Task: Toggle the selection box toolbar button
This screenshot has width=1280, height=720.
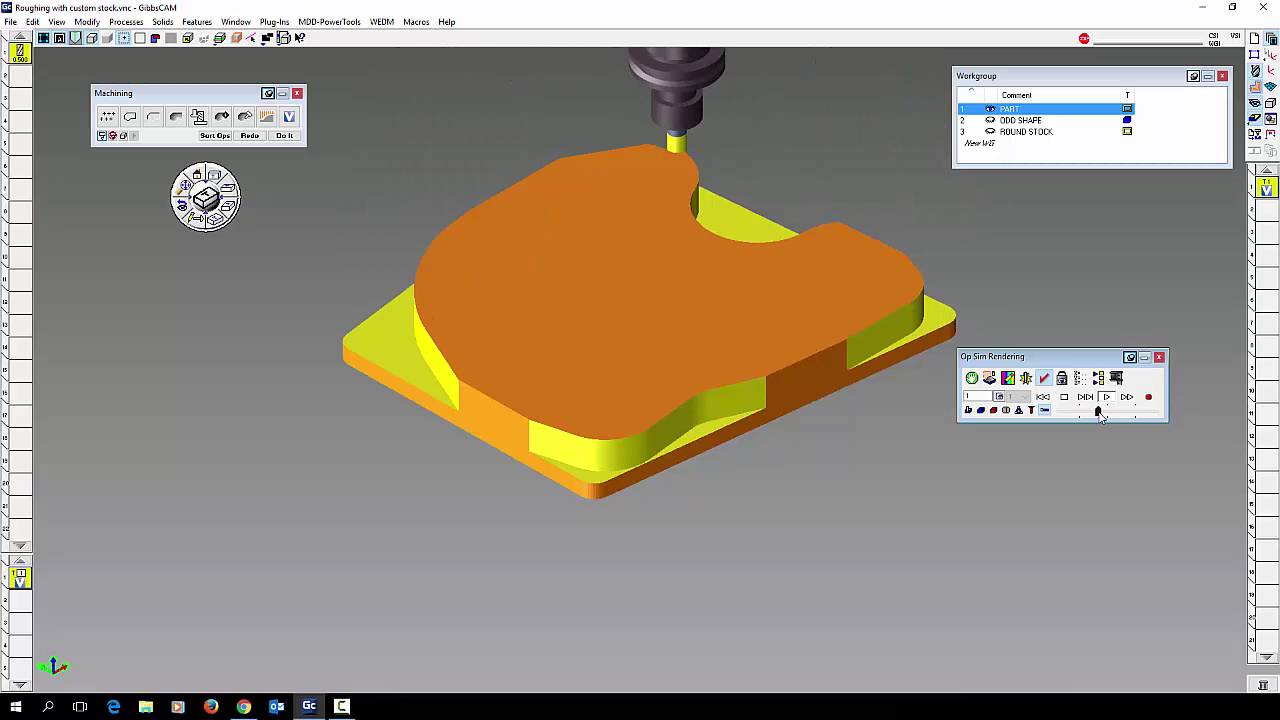Action: click(124, 38)
